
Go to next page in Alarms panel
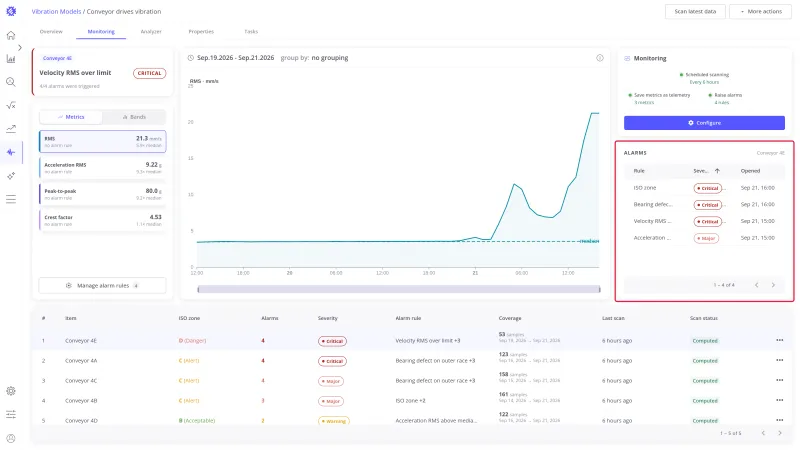coord(773,285)
